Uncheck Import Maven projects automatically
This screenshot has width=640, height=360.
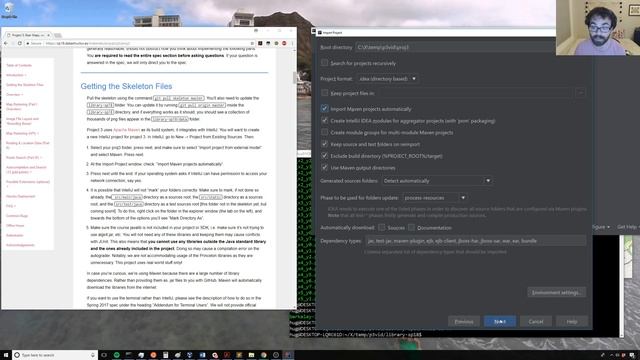(324, 109)
